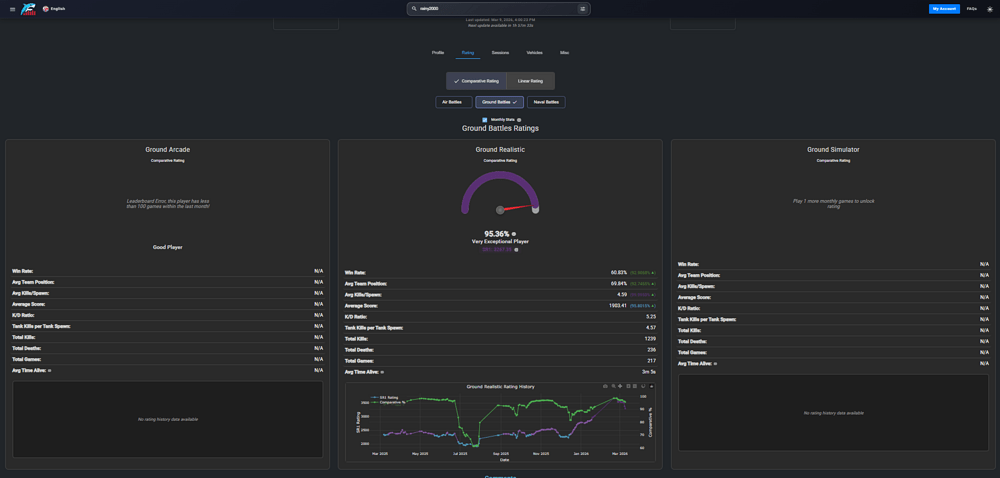This screenshot has width=1000, height=478.
Task: Click the search options icon in search bar
Action: 582,9
